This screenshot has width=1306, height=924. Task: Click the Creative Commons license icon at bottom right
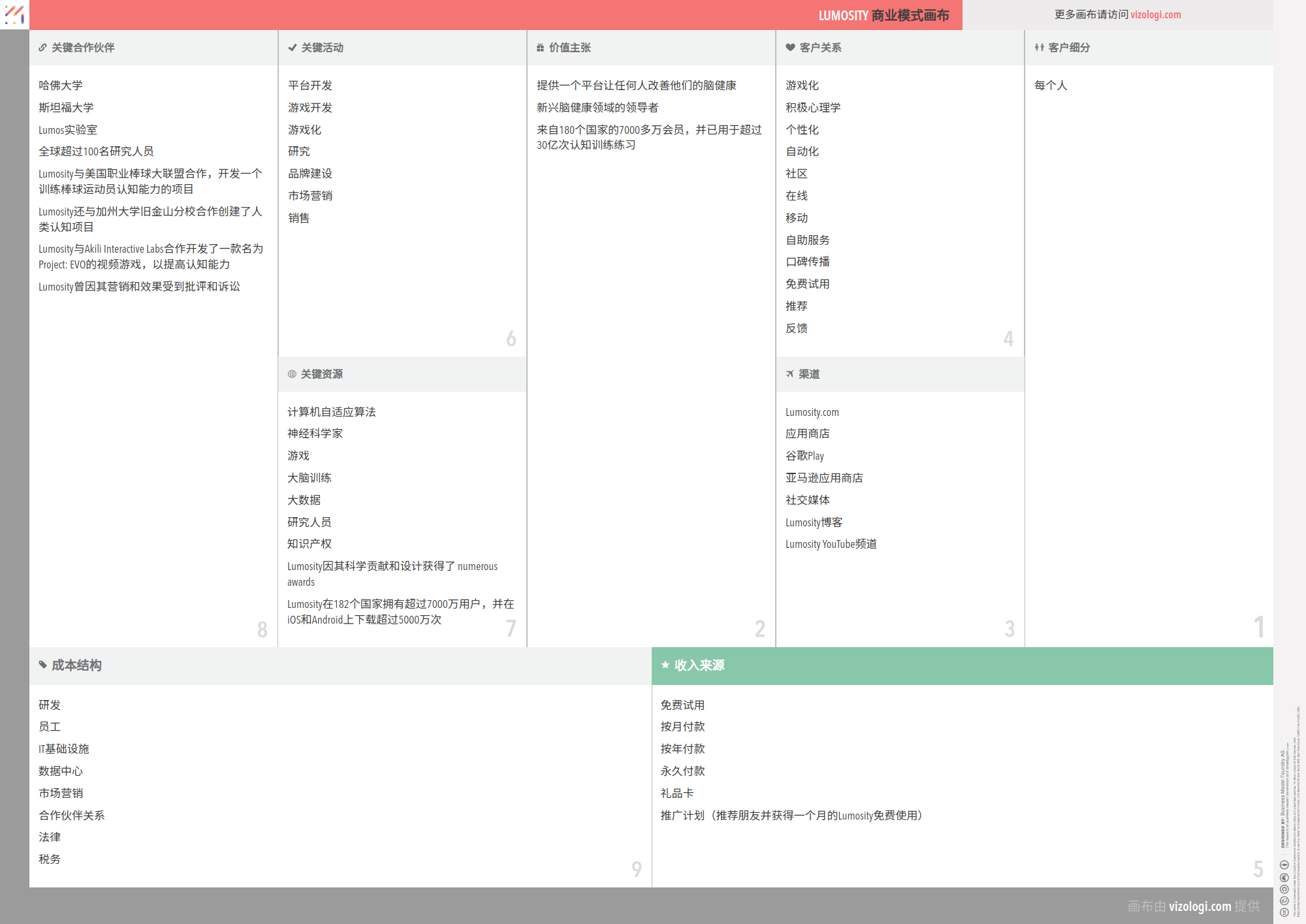tap(1284, 912)
